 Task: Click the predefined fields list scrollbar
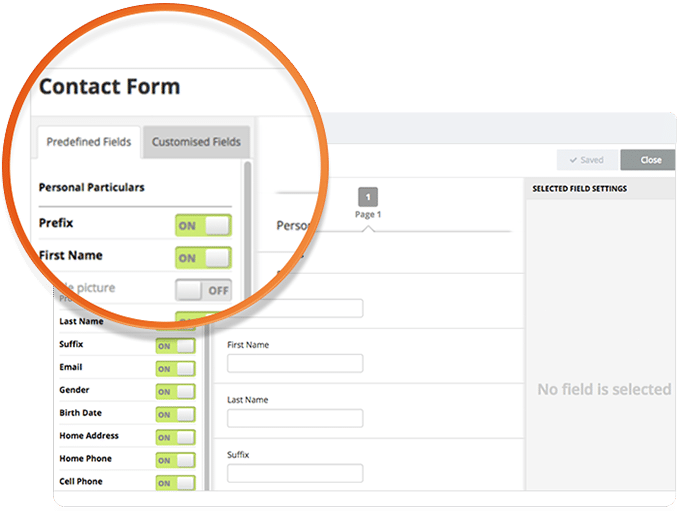coord(248,230)
